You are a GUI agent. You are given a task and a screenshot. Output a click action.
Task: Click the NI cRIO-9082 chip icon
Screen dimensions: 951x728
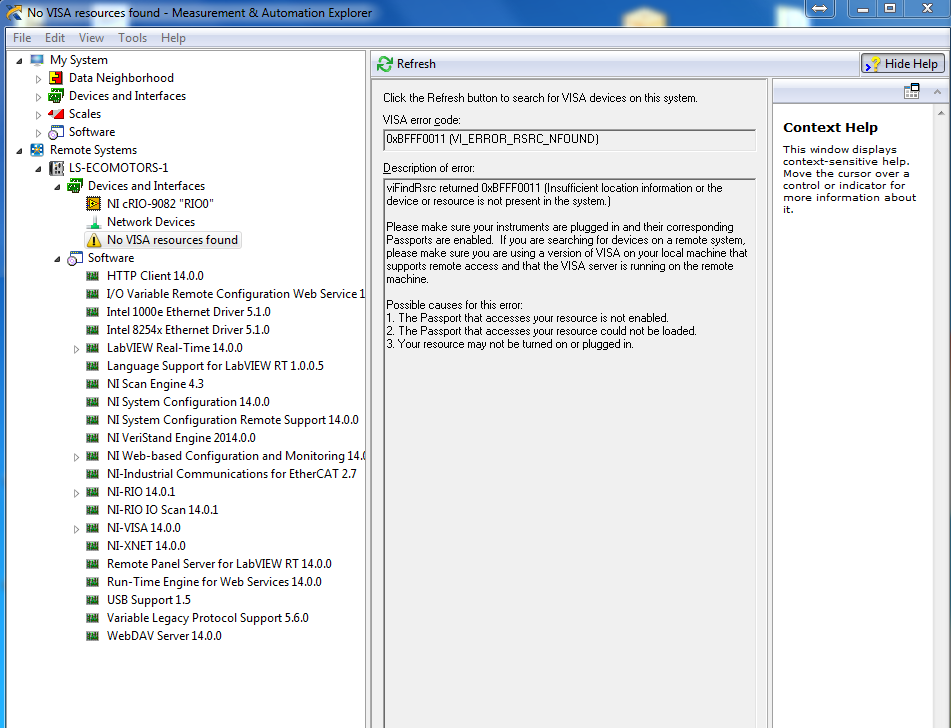click(93, 204)
